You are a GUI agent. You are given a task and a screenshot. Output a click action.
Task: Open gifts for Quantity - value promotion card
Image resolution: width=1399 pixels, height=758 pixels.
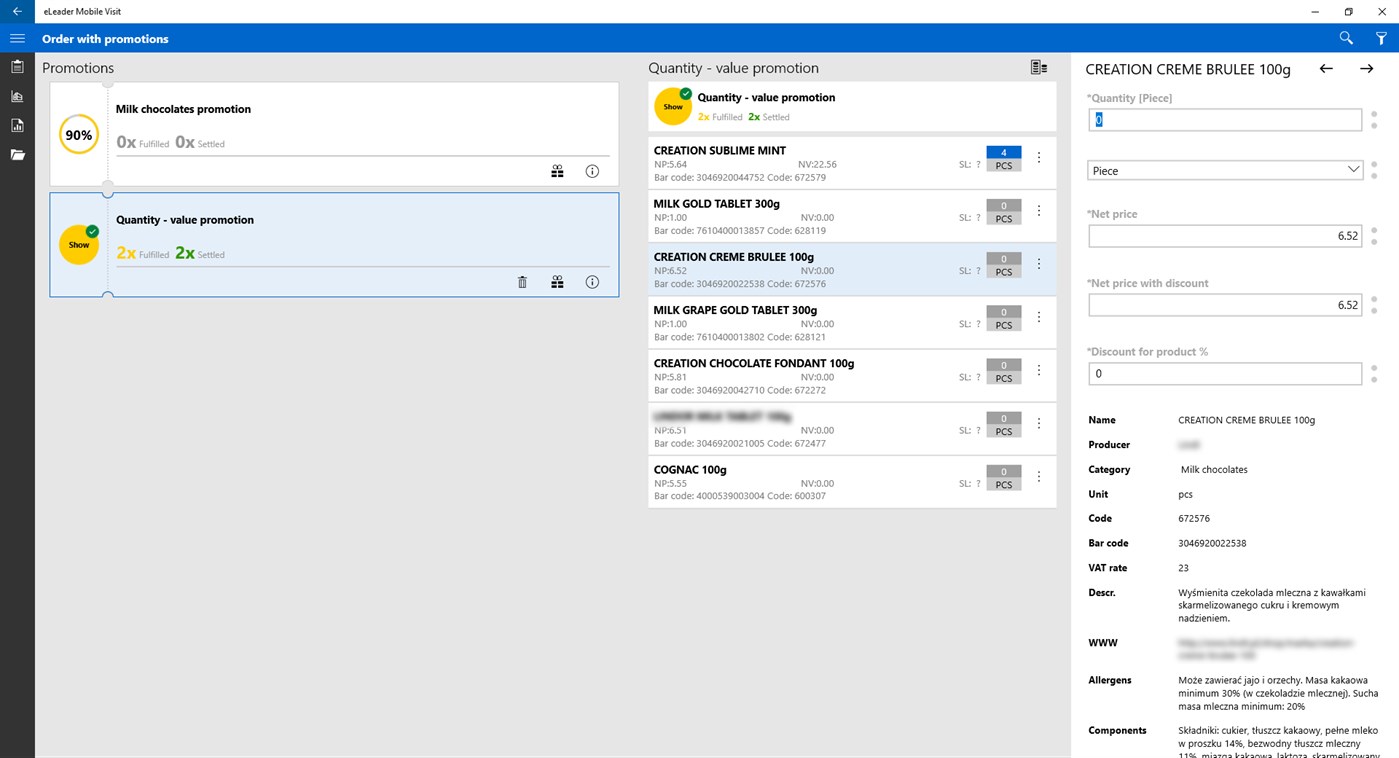coord(557,282)
